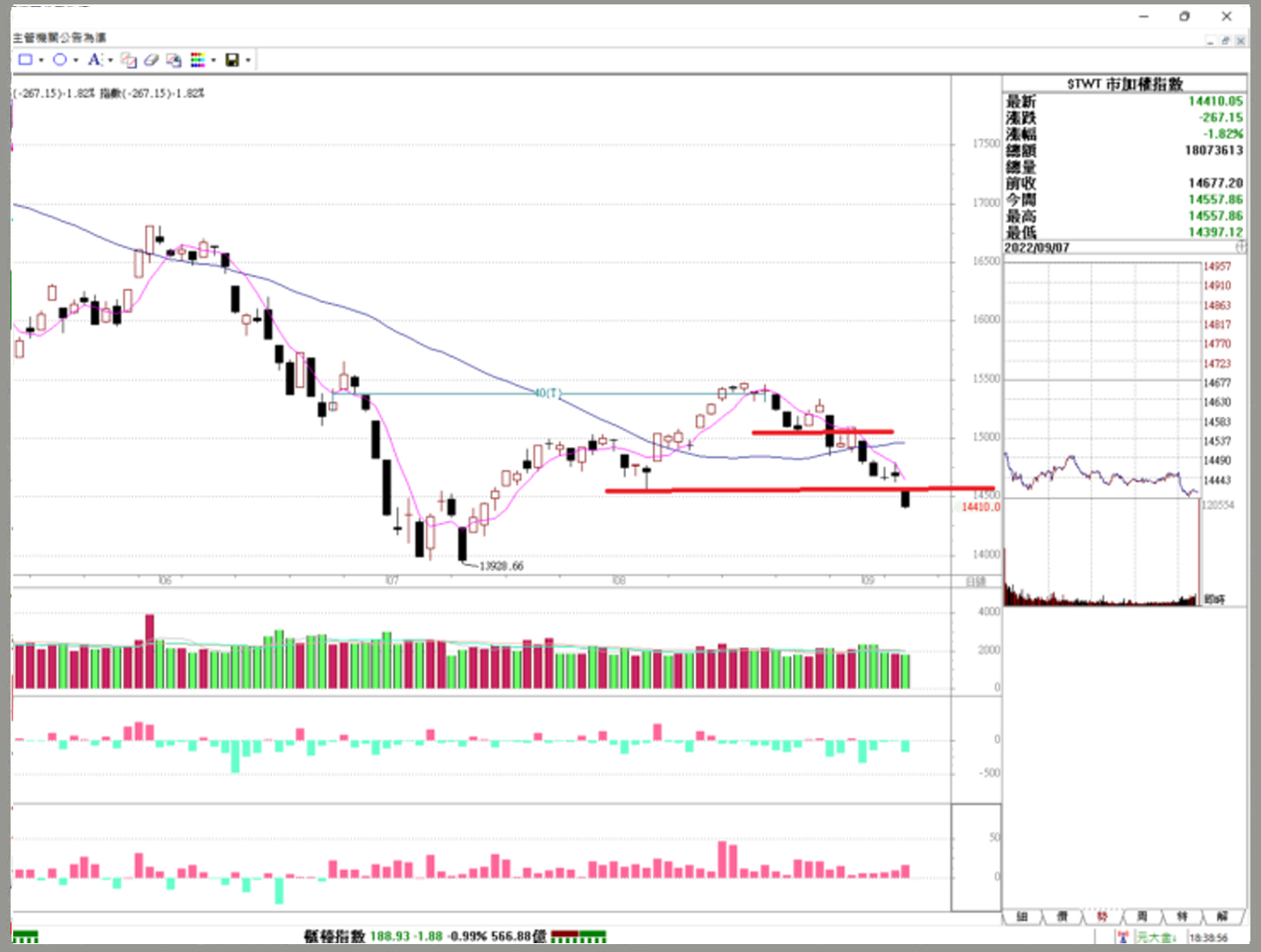The image size is (1261, 952).
Task: Select the rectangle drawing tool
Action: pos(26,60)
